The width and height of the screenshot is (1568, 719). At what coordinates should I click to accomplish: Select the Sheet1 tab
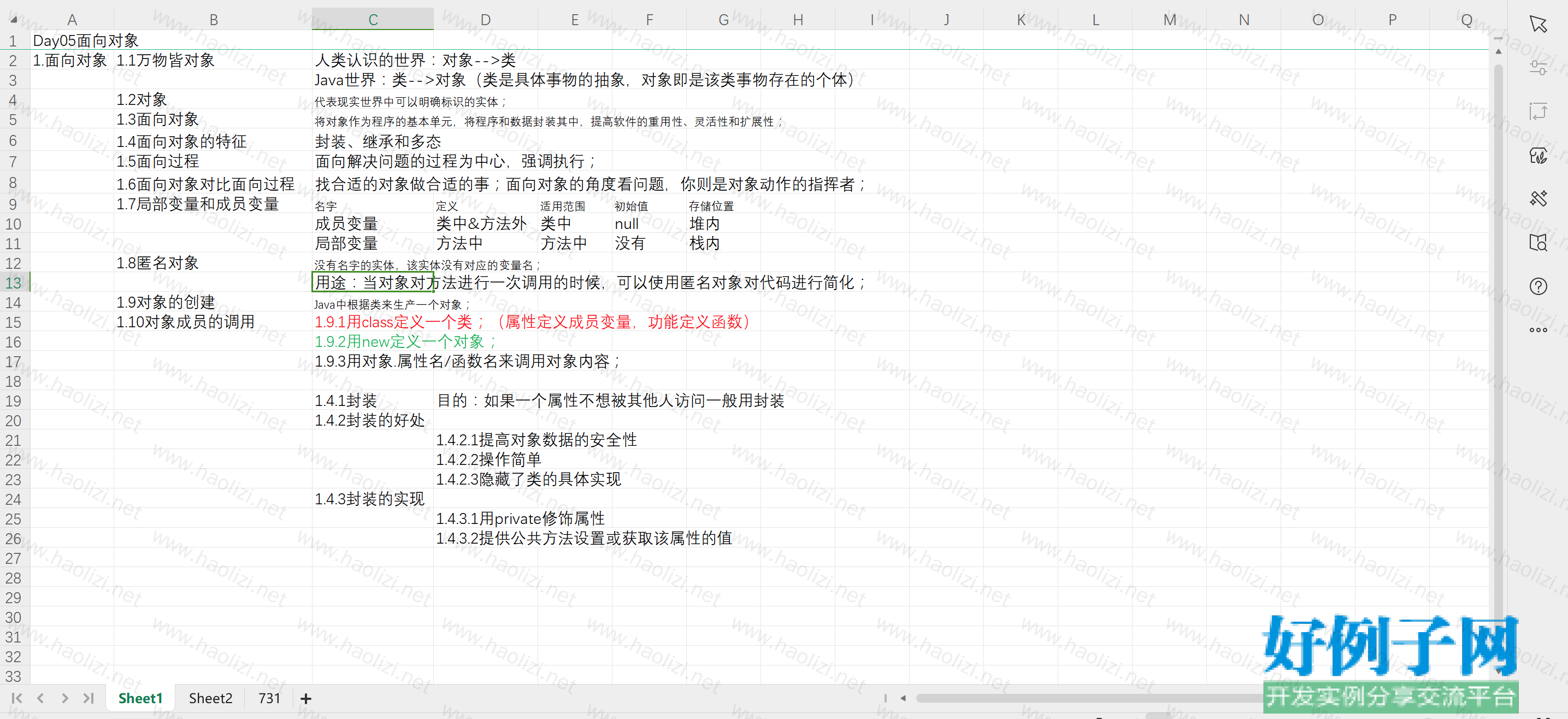(x=140, y=698)
